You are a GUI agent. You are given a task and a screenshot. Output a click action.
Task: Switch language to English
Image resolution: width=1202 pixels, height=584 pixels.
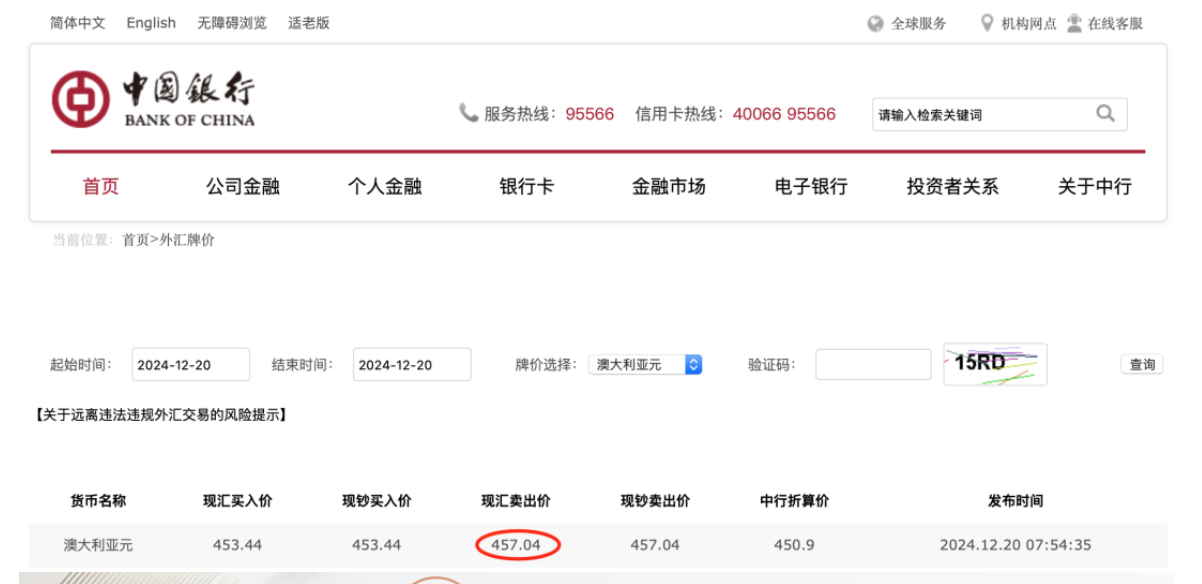[x=151, y=23]
